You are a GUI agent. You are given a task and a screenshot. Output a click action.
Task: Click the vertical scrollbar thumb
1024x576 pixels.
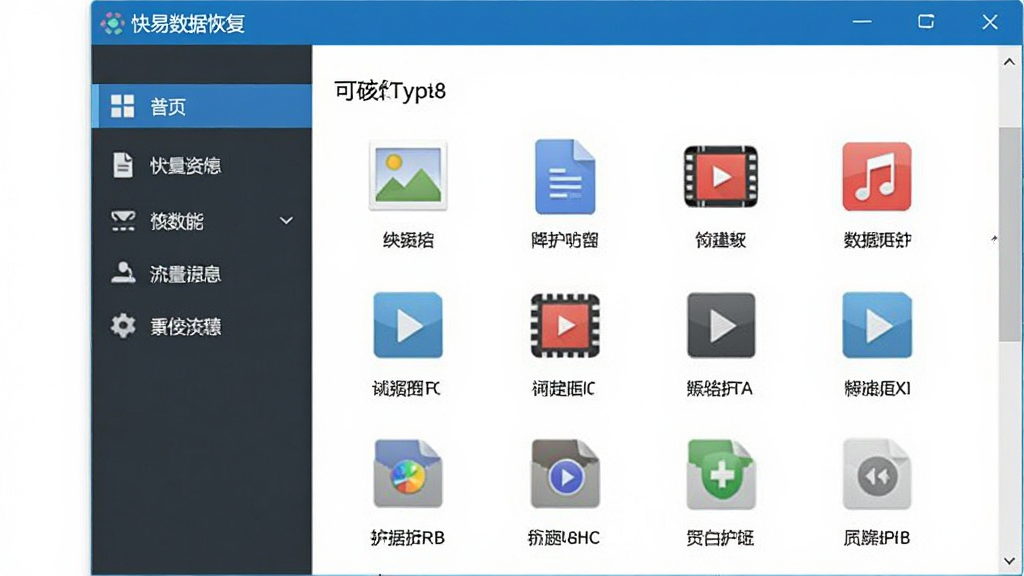point(1009,234)
